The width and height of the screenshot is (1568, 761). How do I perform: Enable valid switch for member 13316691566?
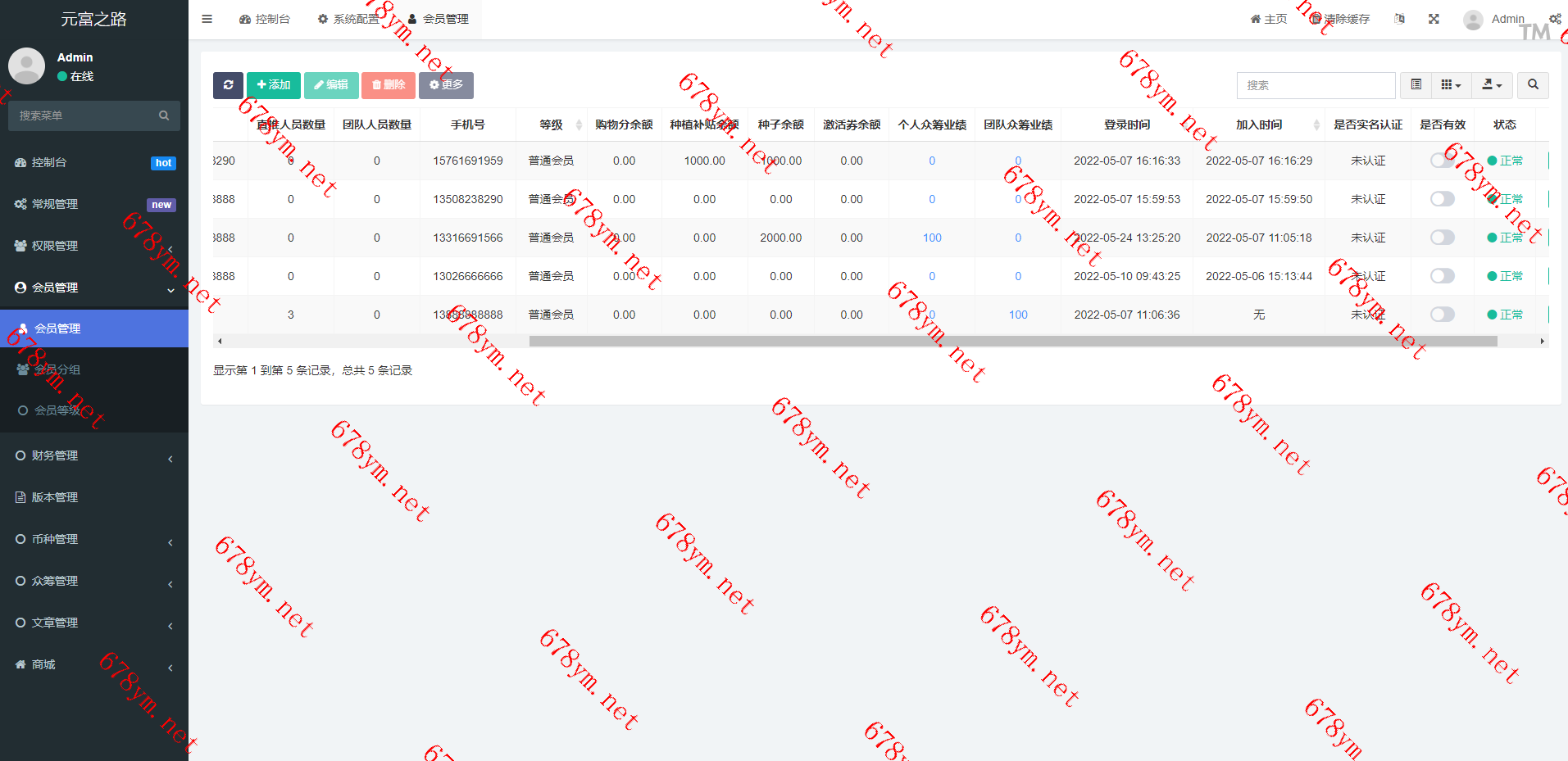click(1442, 238)
